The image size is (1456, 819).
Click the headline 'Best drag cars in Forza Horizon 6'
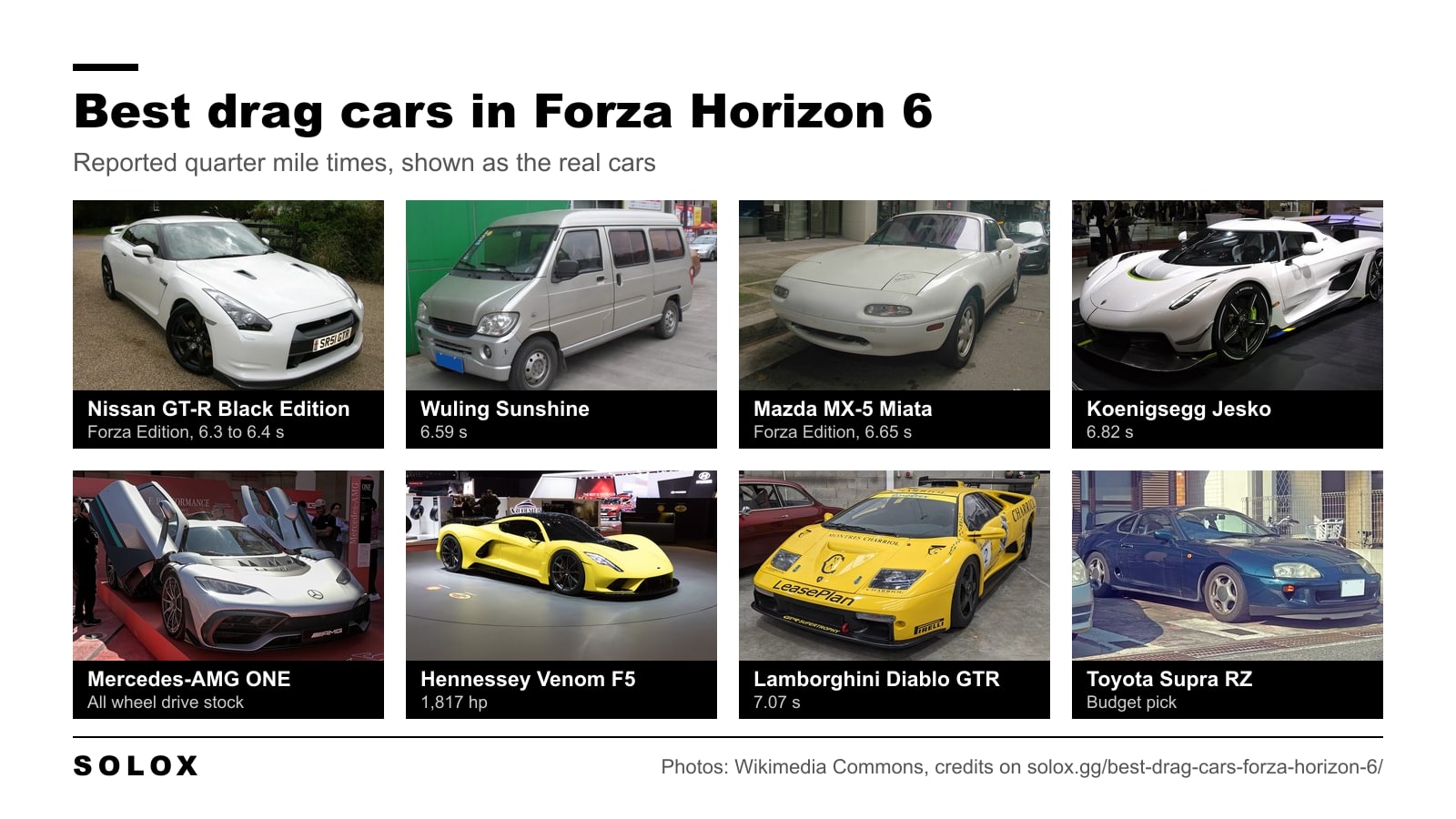point(503,112)
